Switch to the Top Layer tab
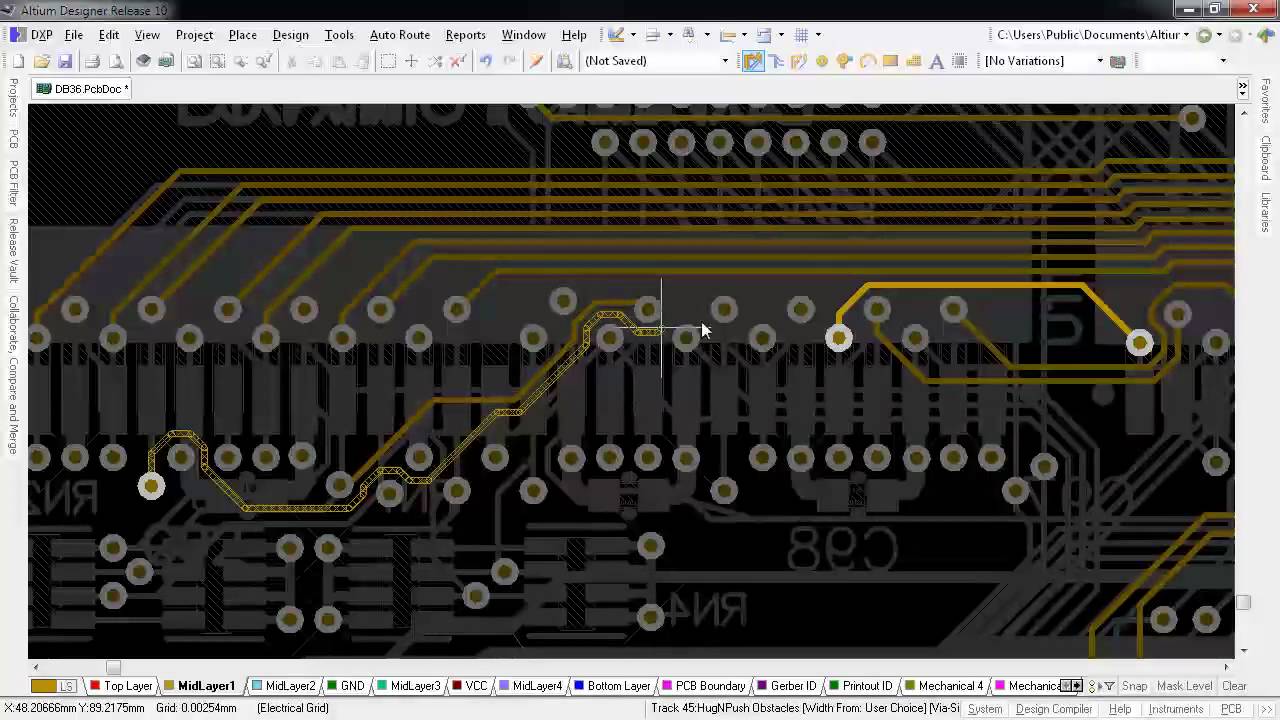 point(121,686)
